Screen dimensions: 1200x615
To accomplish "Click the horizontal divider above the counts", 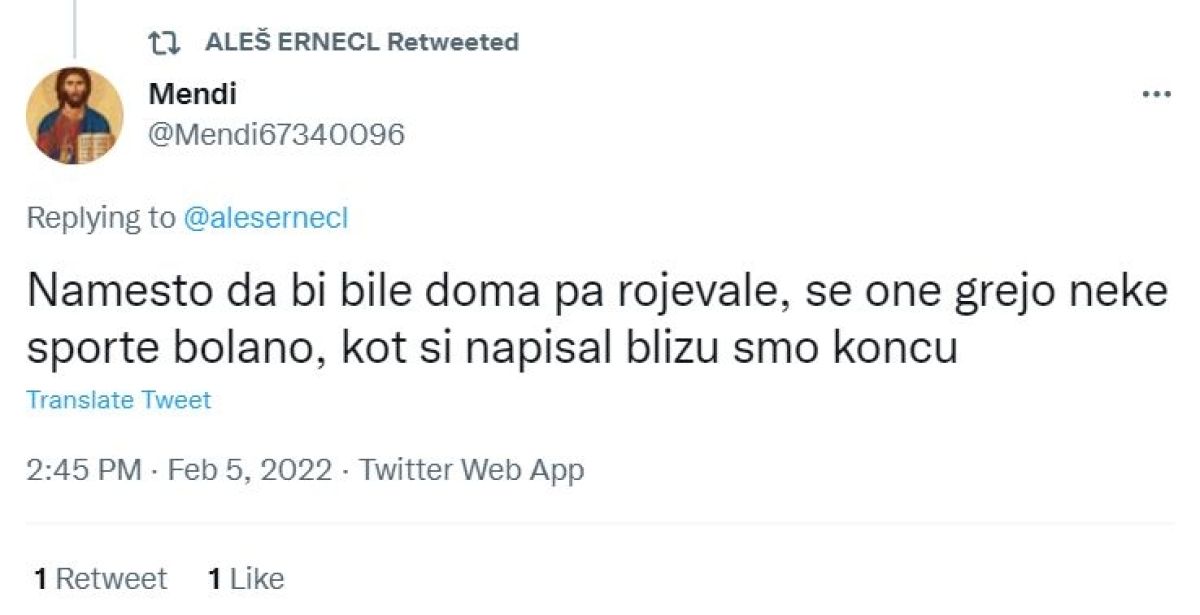I will [x=600, y=523].
